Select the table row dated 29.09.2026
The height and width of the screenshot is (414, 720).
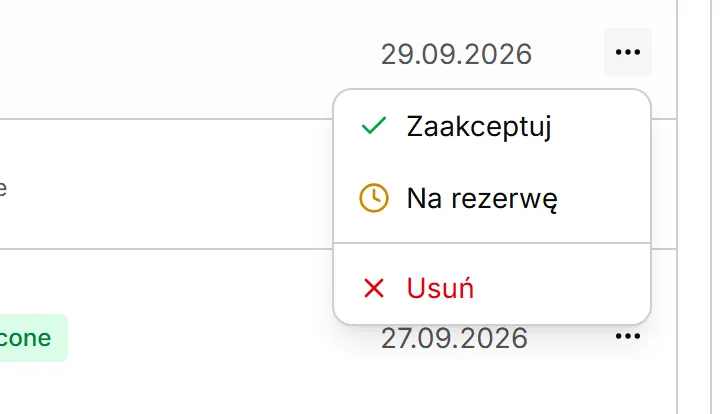point(338,59)
